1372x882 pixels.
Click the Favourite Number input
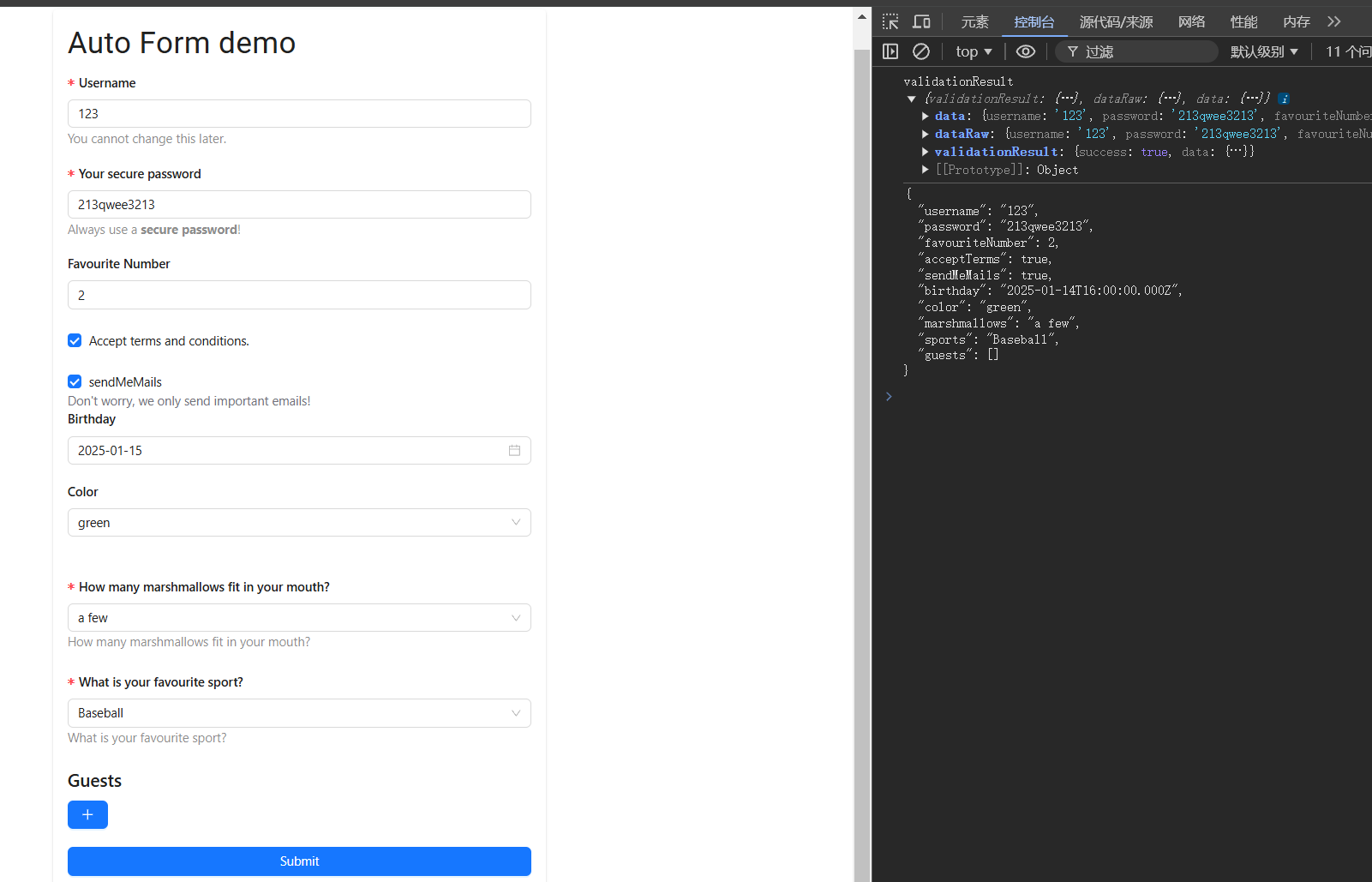(299, 295)
